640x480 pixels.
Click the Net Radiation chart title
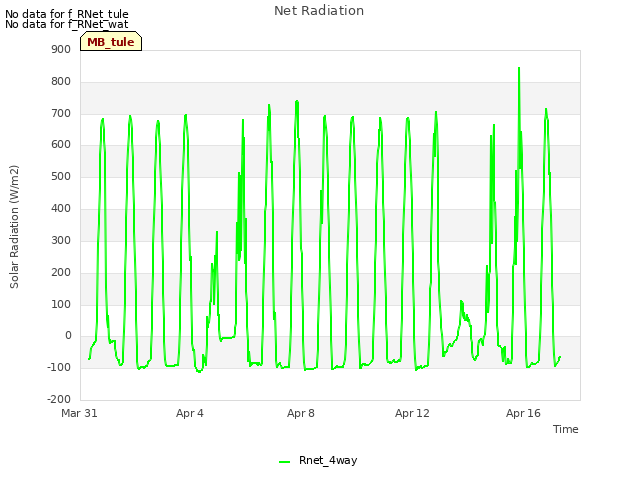[319, 11]
